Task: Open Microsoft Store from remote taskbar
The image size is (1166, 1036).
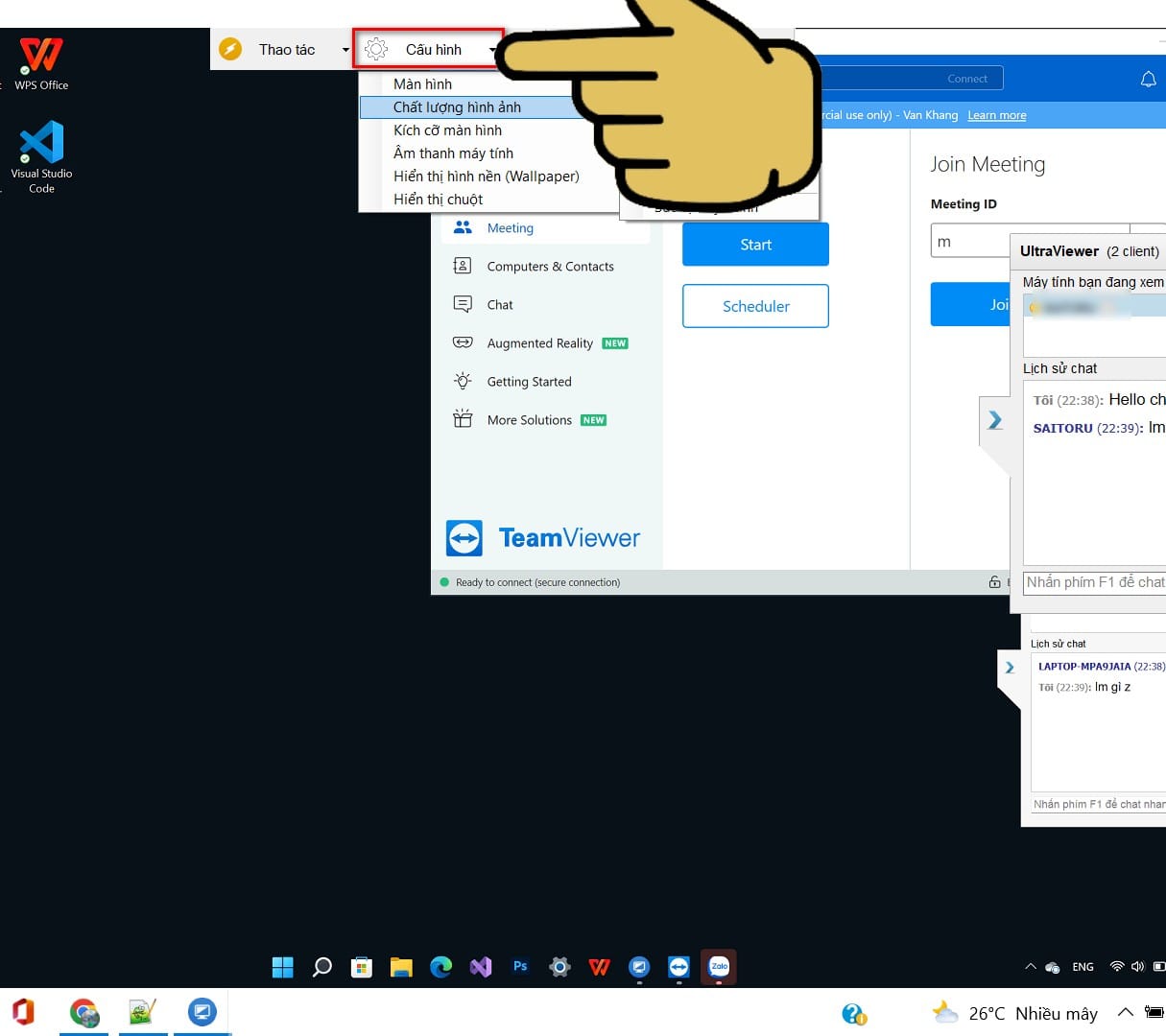Action: (x=362, y=967)
